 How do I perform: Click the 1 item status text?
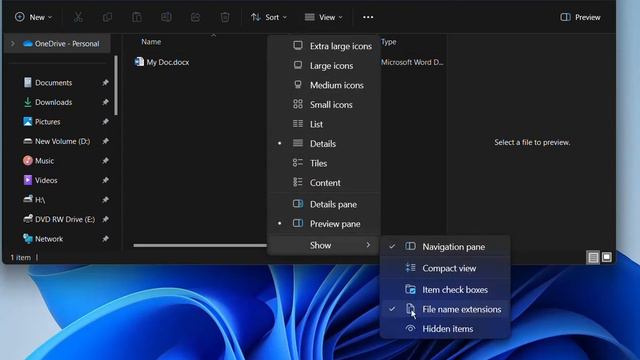pos(20,258)
